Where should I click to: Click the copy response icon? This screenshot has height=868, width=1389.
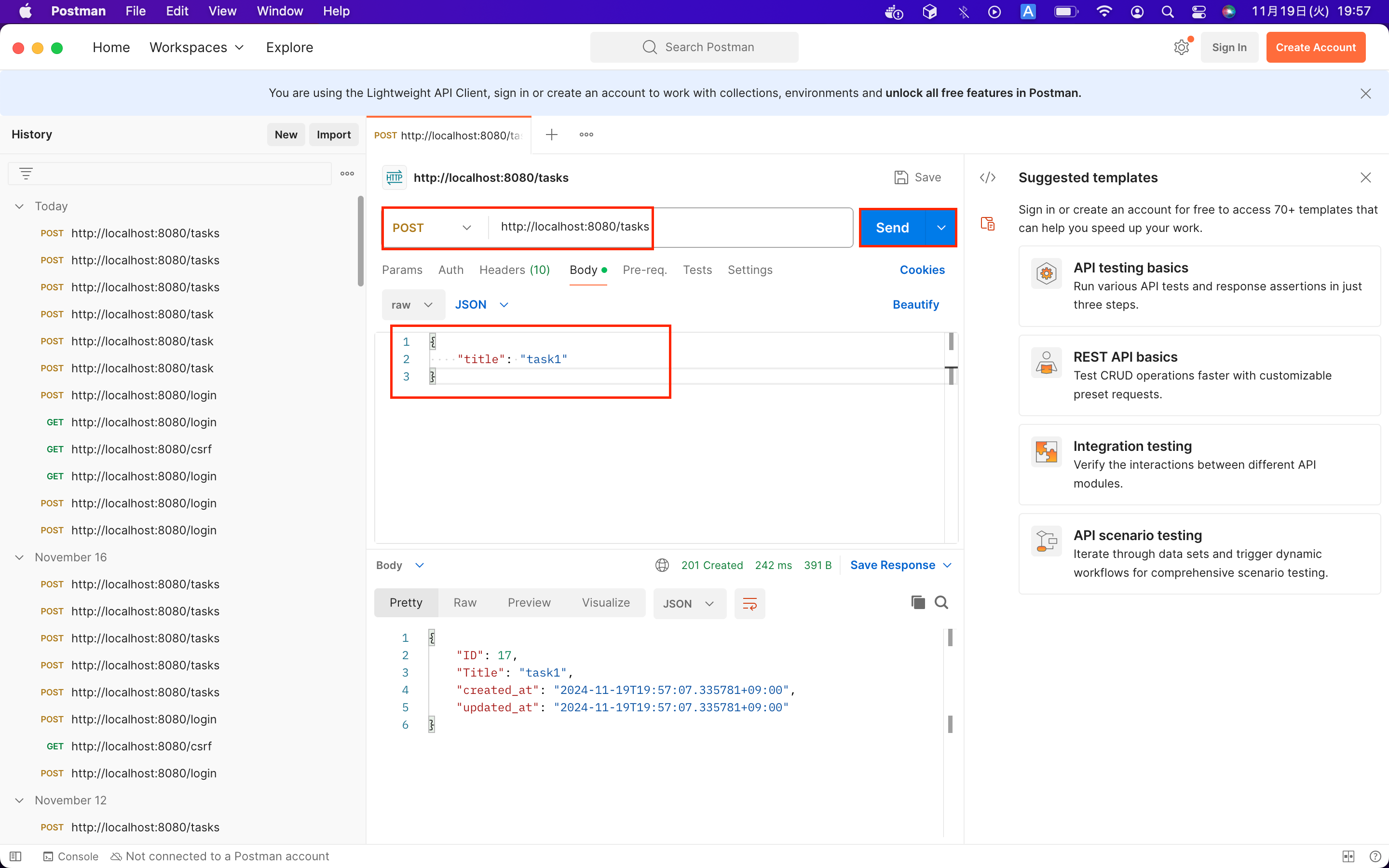pyautogui.click(x=918, y=602)
